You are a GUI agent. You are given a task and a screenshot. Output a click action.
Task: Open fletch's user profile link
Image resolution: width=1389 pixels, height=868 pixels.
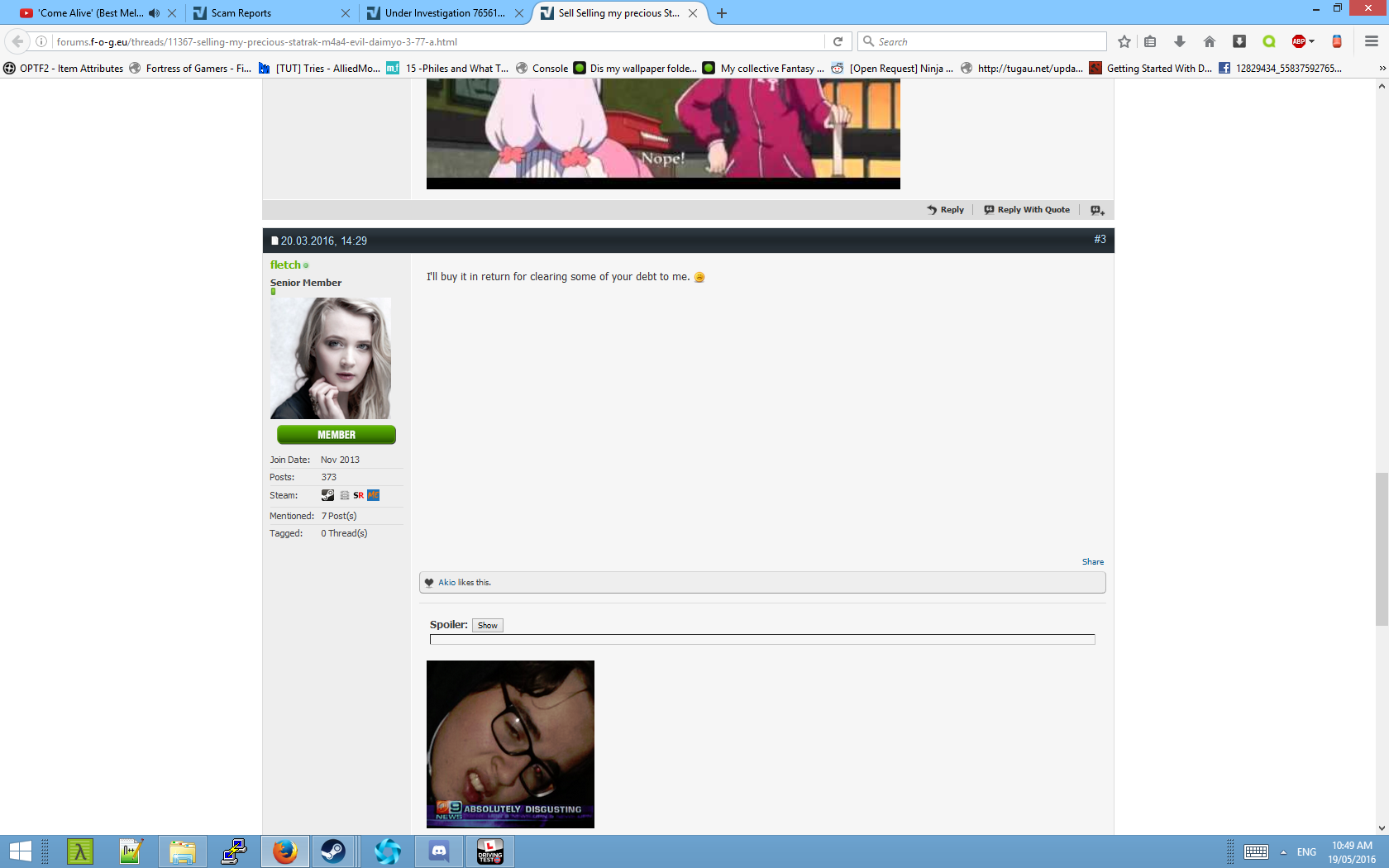285,265
